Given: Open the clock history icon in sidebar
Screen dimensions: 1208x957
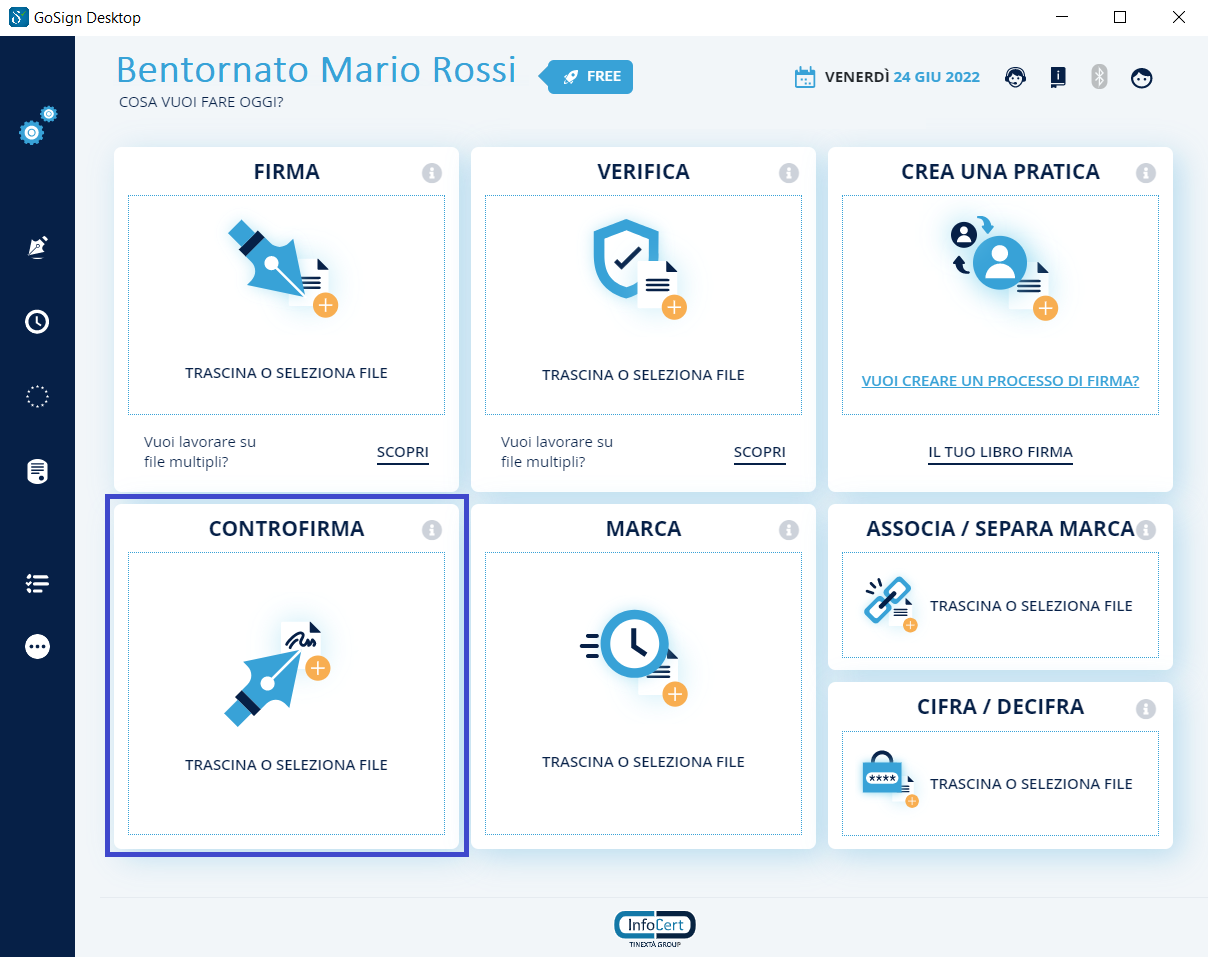Looking at the screenshot, I should (x=37, y=321).
